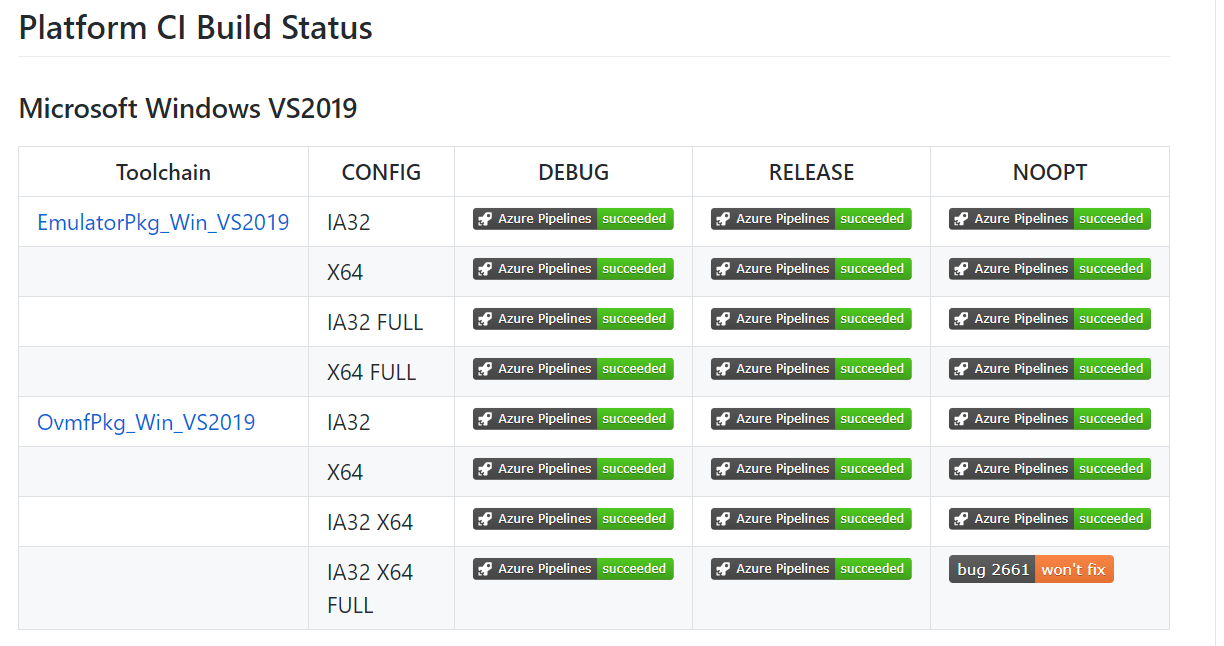Open the bug 2661 won't fix badge
Image resolution: width=1224 pixels, height=646 pixels.
(x=1031, y=569)
